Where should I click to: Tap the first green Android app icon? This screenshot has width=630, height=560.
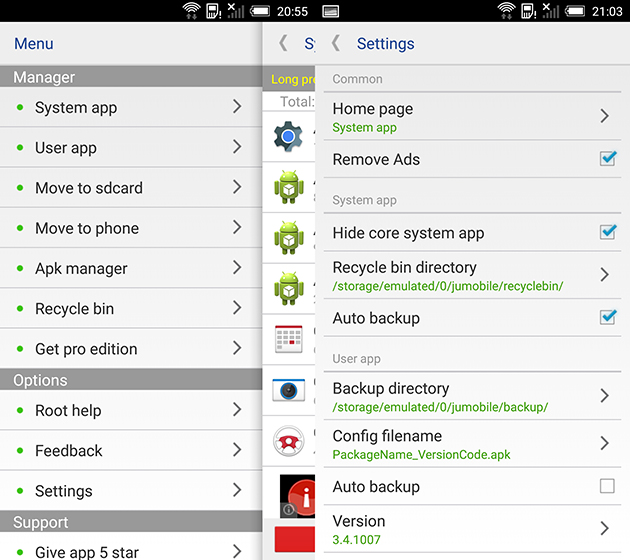[289, 187]
